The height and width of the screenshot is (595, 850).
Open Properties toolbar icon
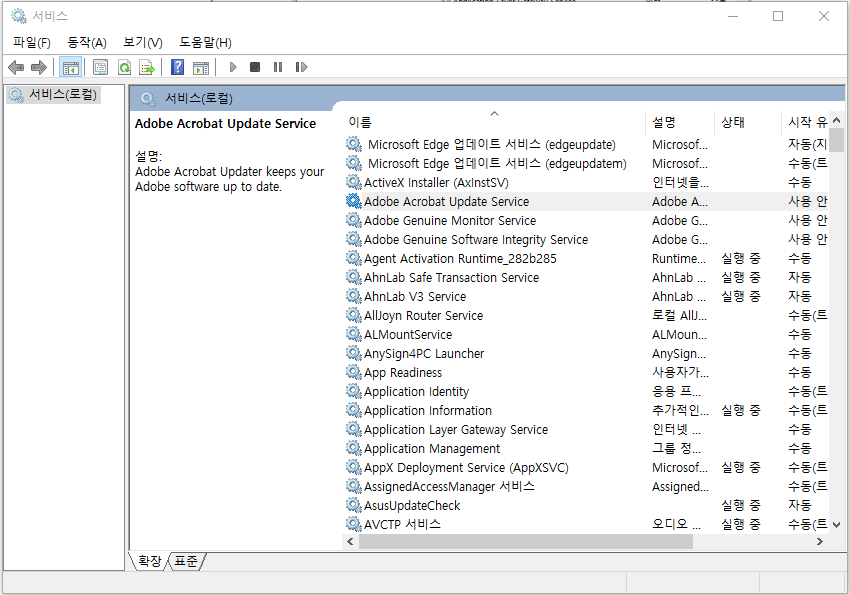tap(100, 67)
